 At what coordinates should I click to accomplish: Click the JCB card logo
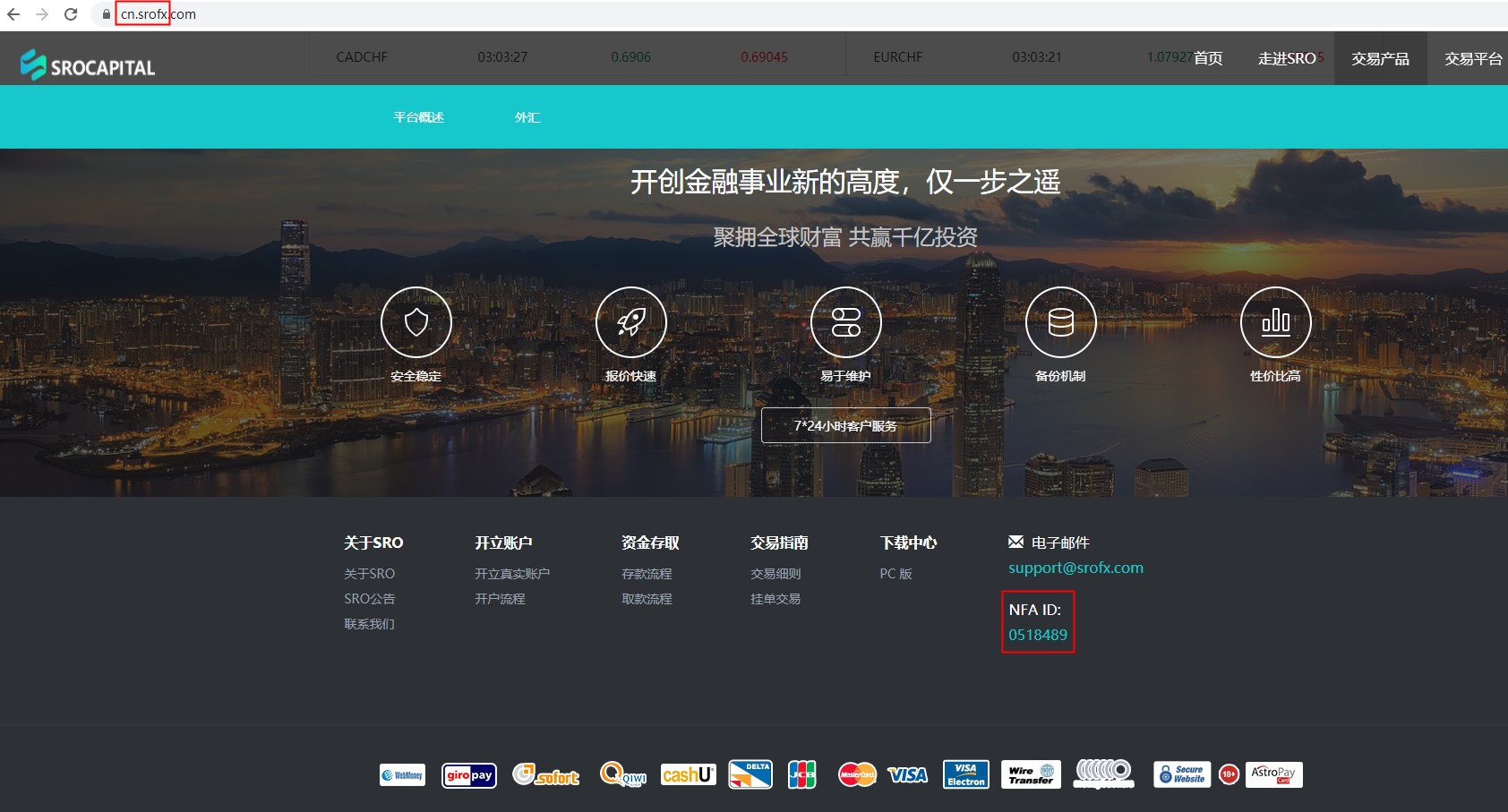802,774
